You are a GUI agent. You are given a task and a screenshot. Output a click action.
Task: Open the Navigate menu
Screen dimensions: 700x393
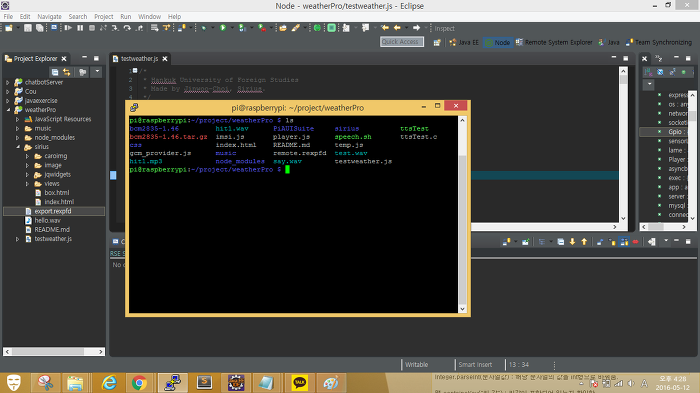(x=49, y=17)
